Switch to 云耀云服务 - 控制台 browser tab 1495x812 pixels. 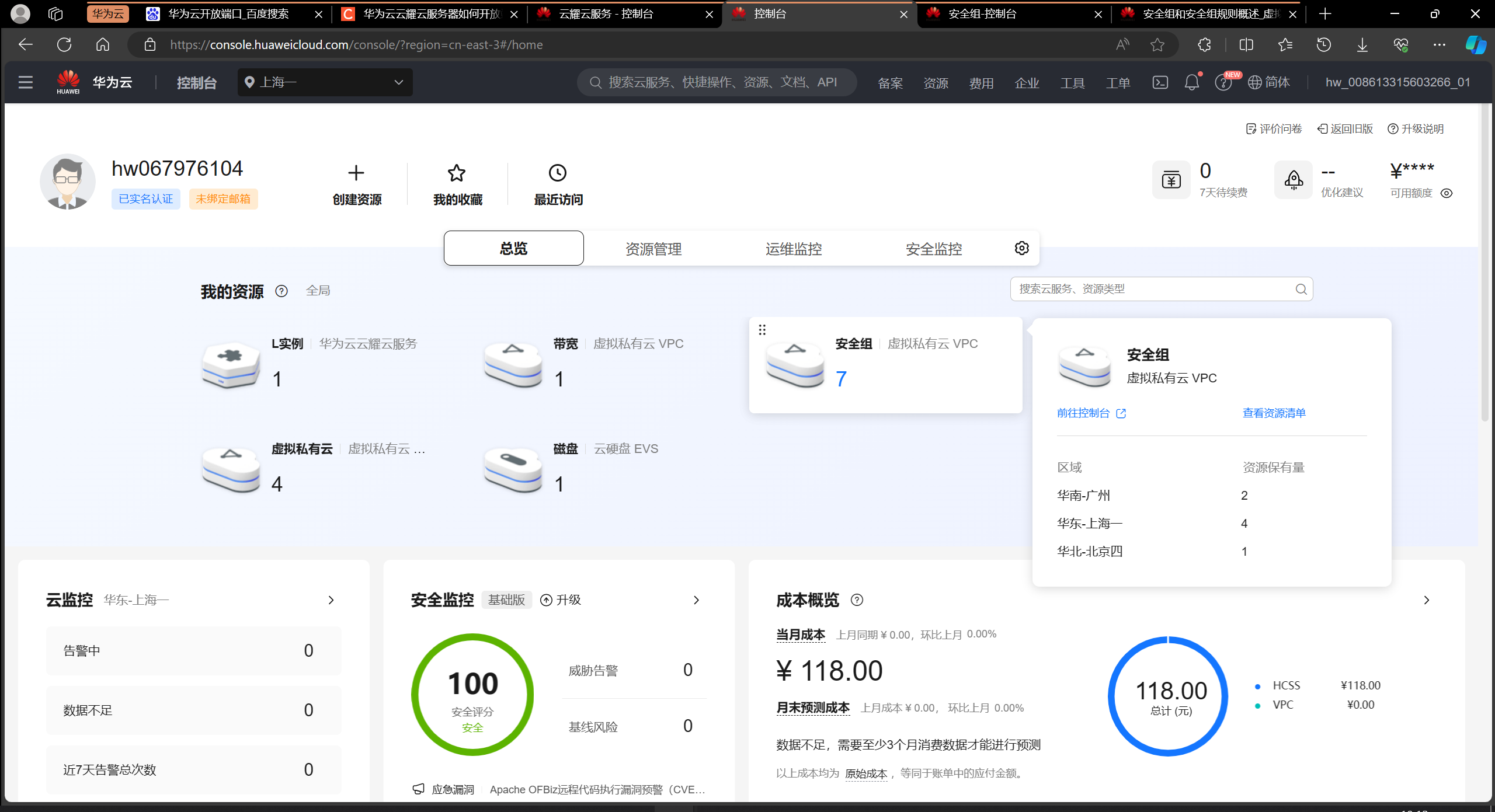(x=625, y=14)
